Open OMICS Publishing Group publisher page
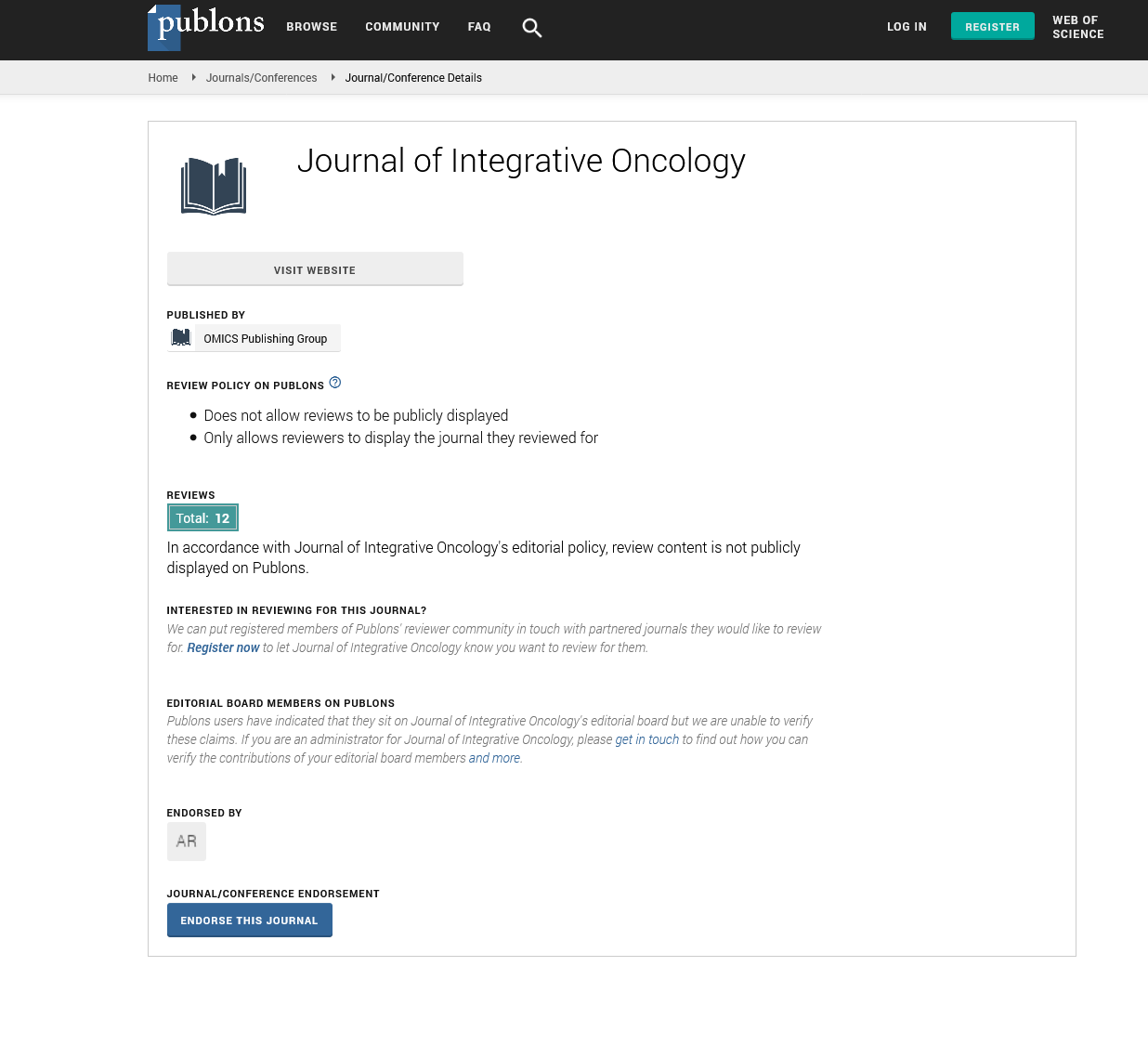The image size is (1148, 1058). 265,339
